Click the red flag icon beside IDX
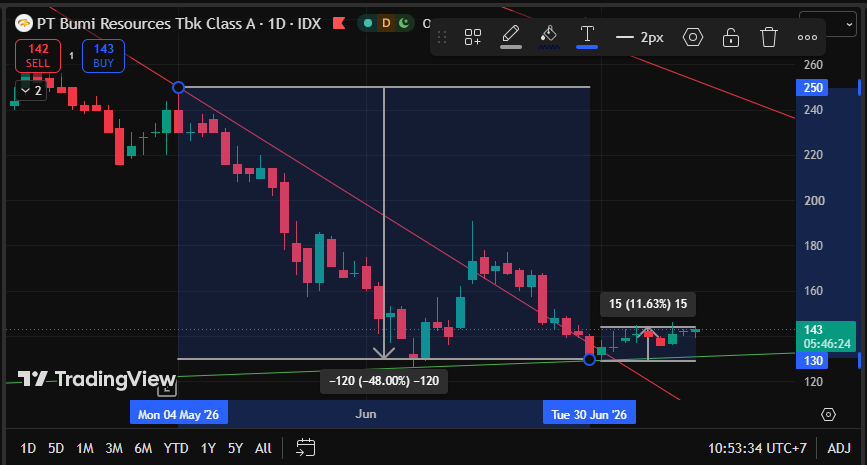The height and width of the screenshot is (465, 867). [339, 23]
